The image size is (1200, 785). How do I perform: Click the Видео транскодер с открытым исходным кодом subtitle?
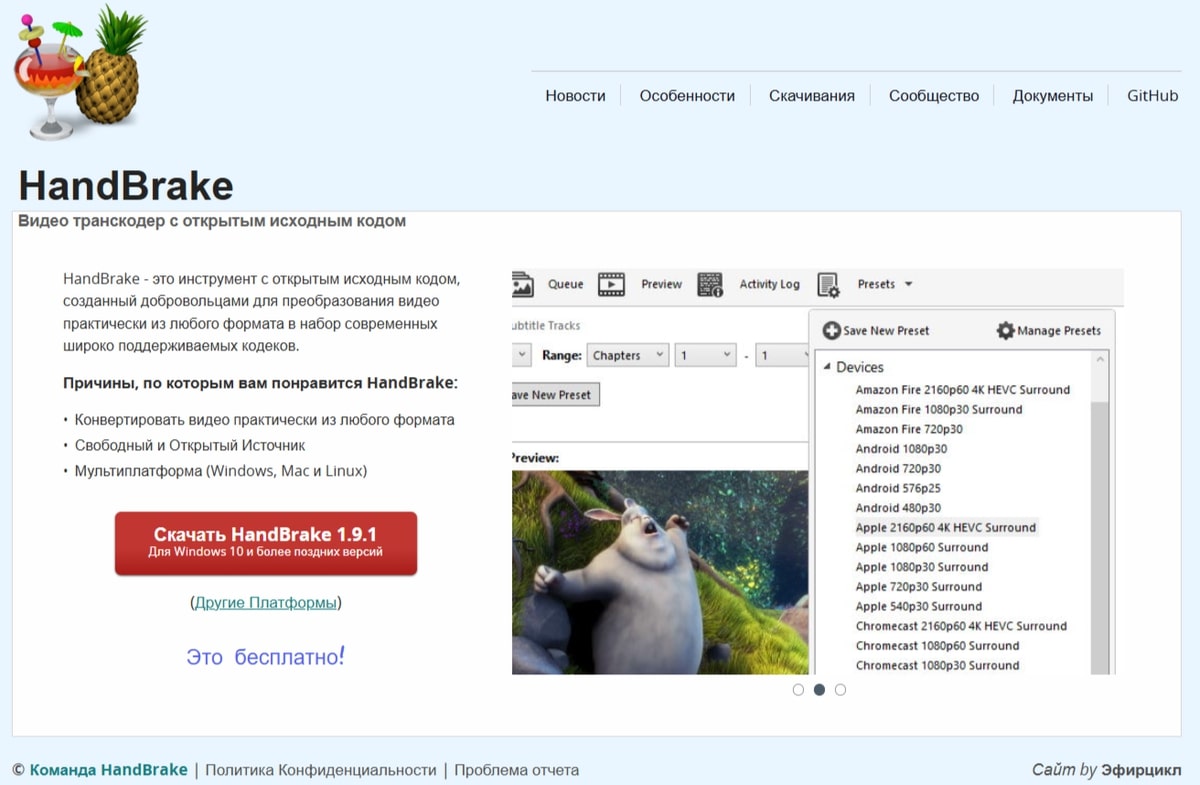(212, 221)
